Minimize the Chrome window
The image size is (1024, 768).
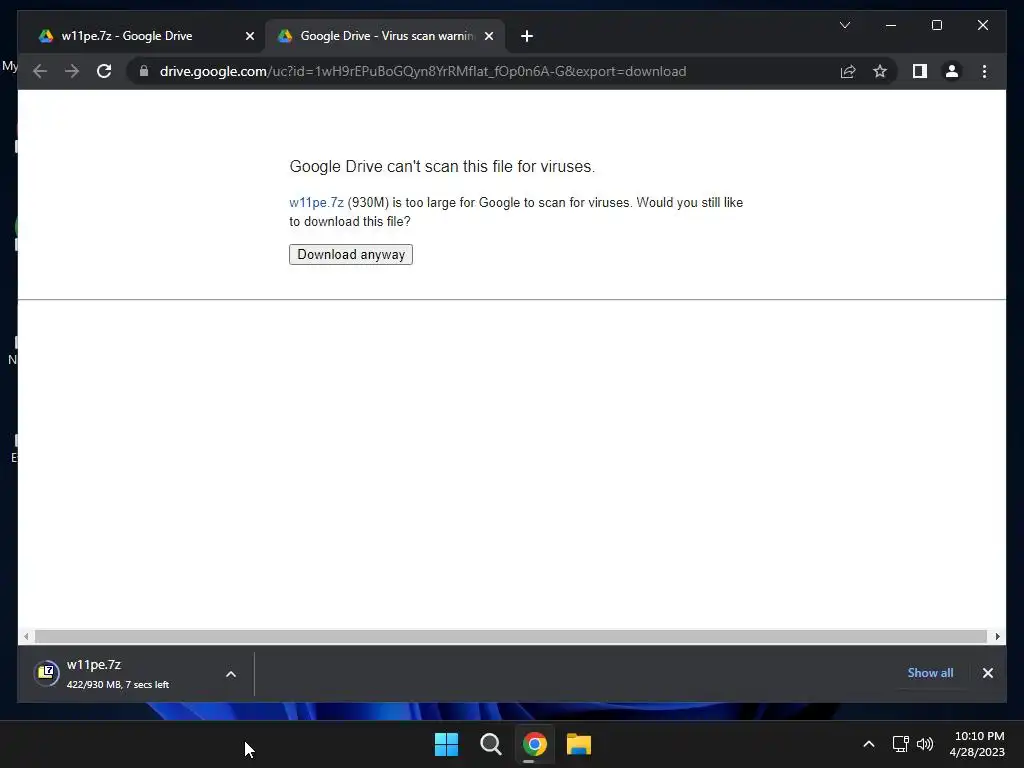pos(891,25)
